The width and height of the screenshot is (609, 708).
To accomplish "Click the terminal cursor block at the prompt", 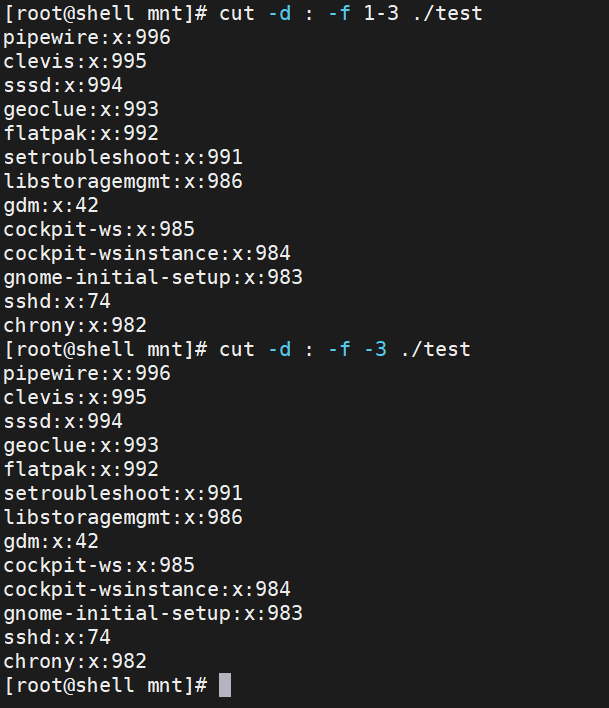I will pos(225,685).
